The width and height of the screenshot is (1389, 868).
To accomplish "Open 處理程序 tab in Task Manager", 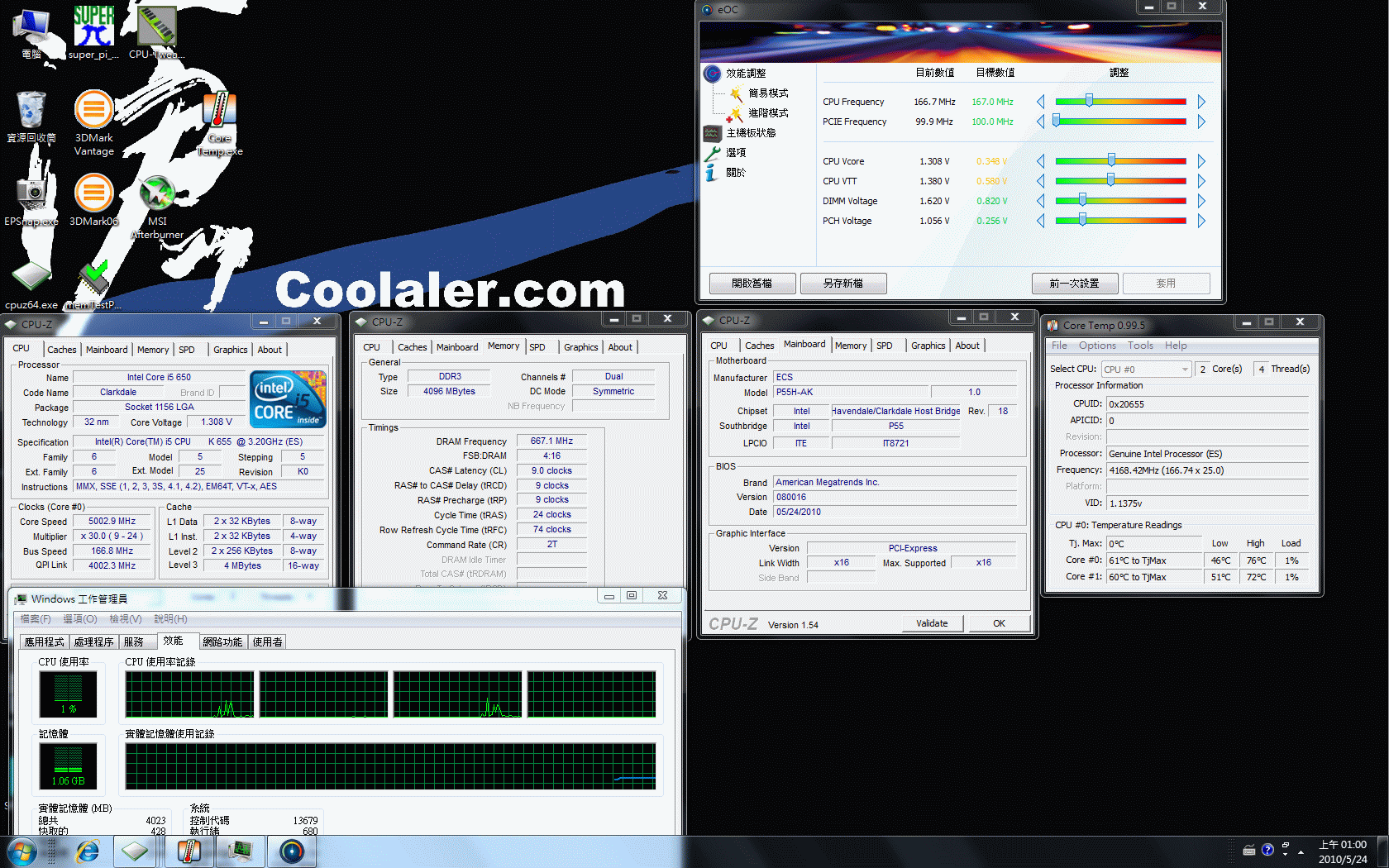I will 93,641.
